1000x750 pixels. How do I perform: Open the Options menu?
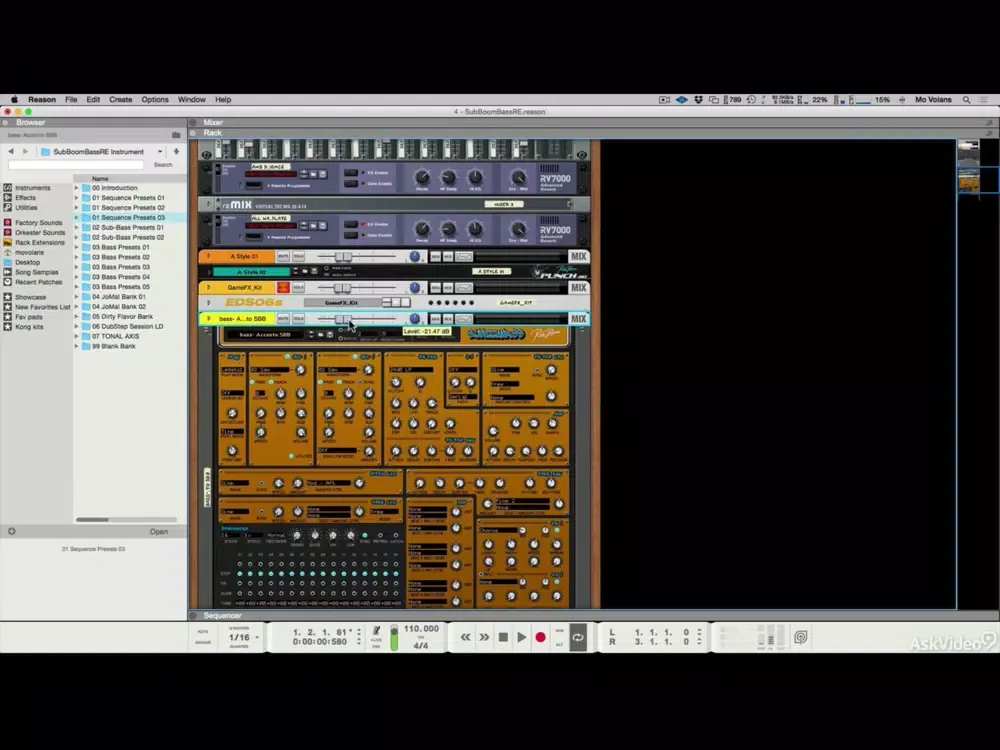click(x=155, y=100)
